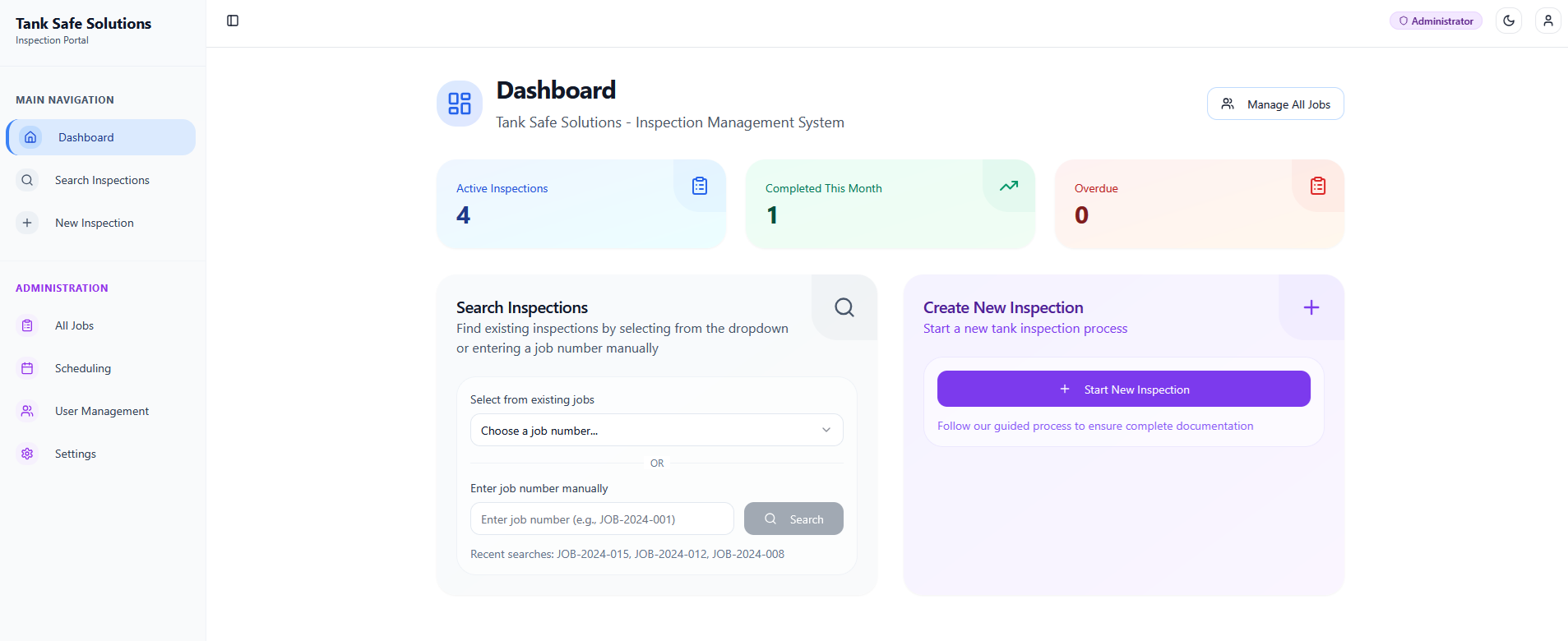Expand the job number selector chevron
1568x641 pixels.
point(826,430)
